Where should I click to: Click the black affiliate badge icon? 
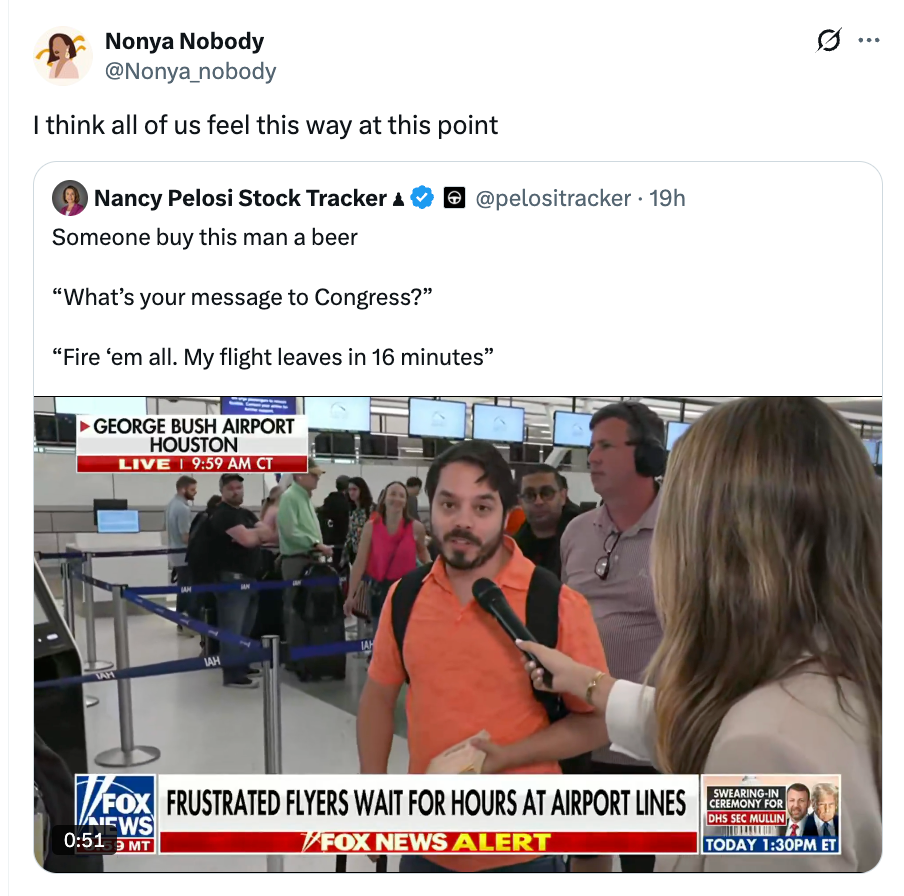coord(454,198)
